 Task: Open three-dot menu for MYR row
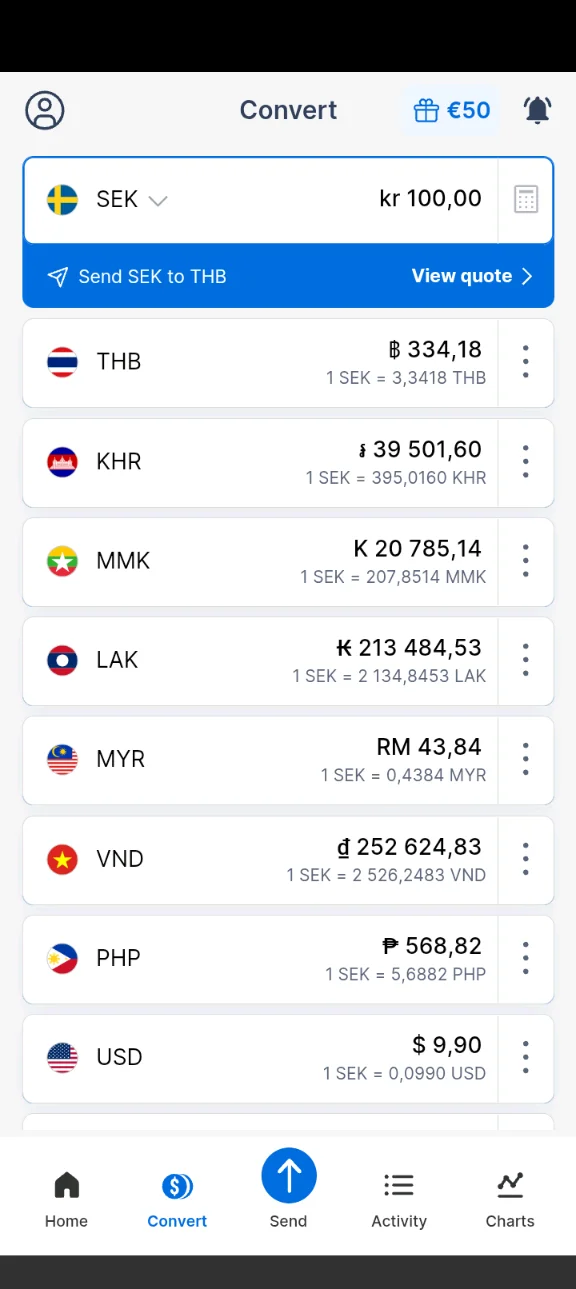(526, 759)
